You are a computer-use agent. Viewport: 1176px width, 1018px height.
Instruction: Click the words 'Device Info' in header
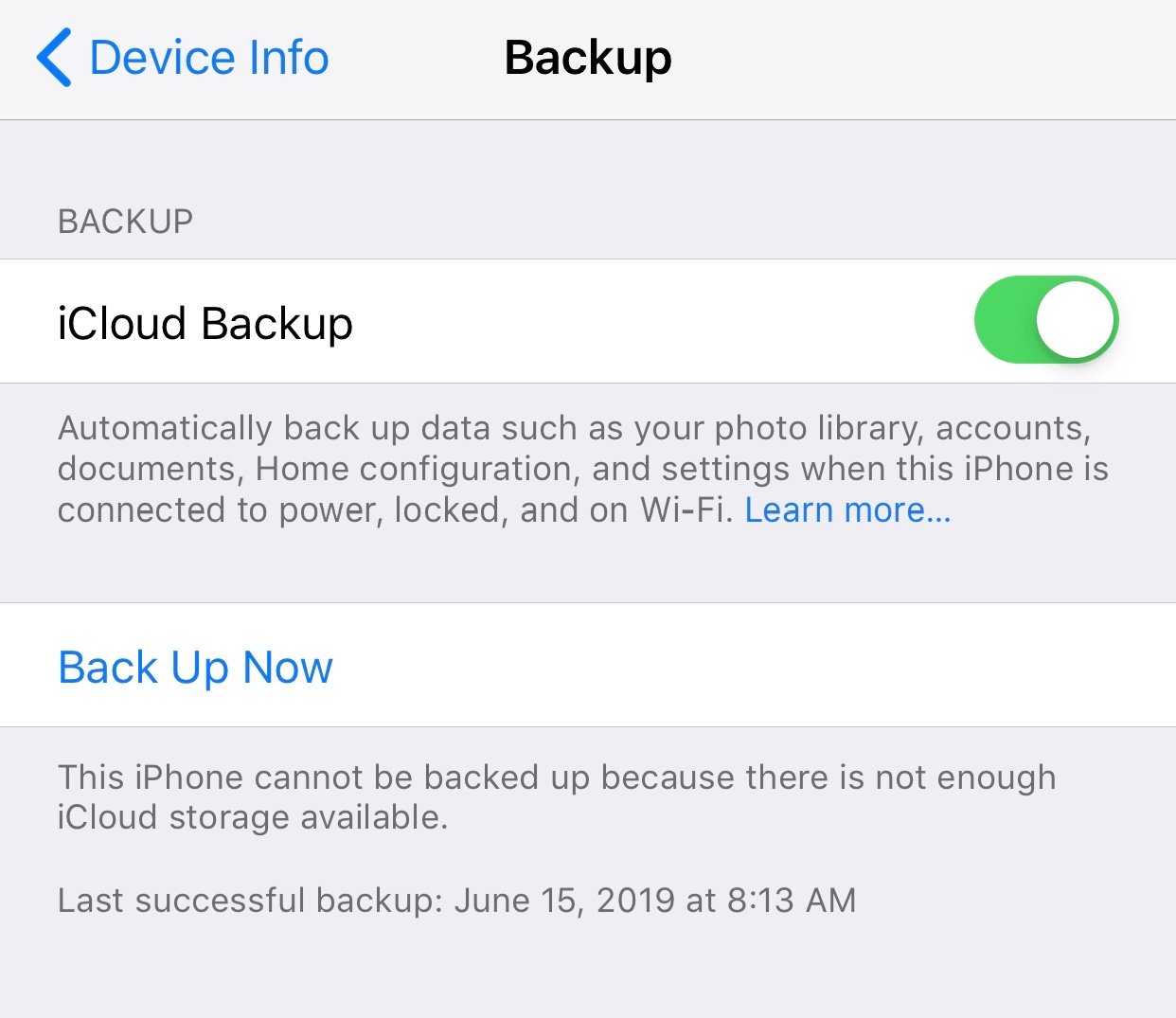point(209,58)
